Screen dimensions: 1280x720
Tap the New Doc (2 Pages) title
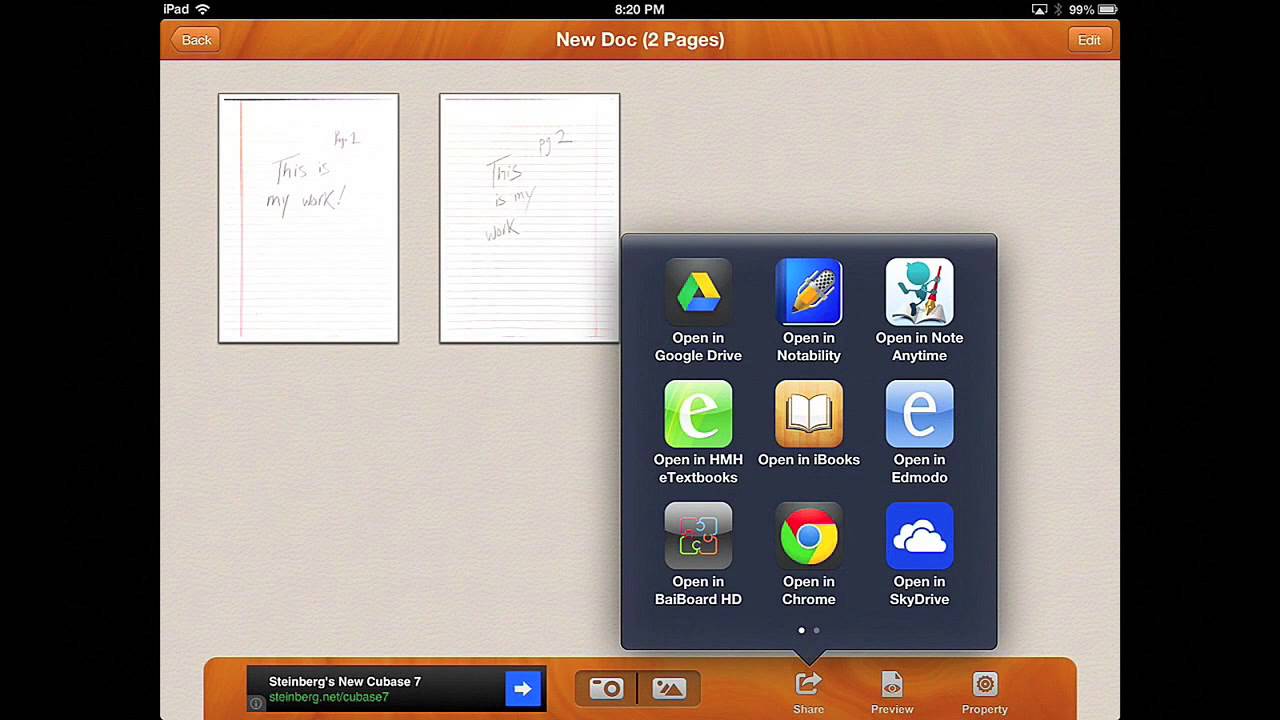[x=640, y=40]
